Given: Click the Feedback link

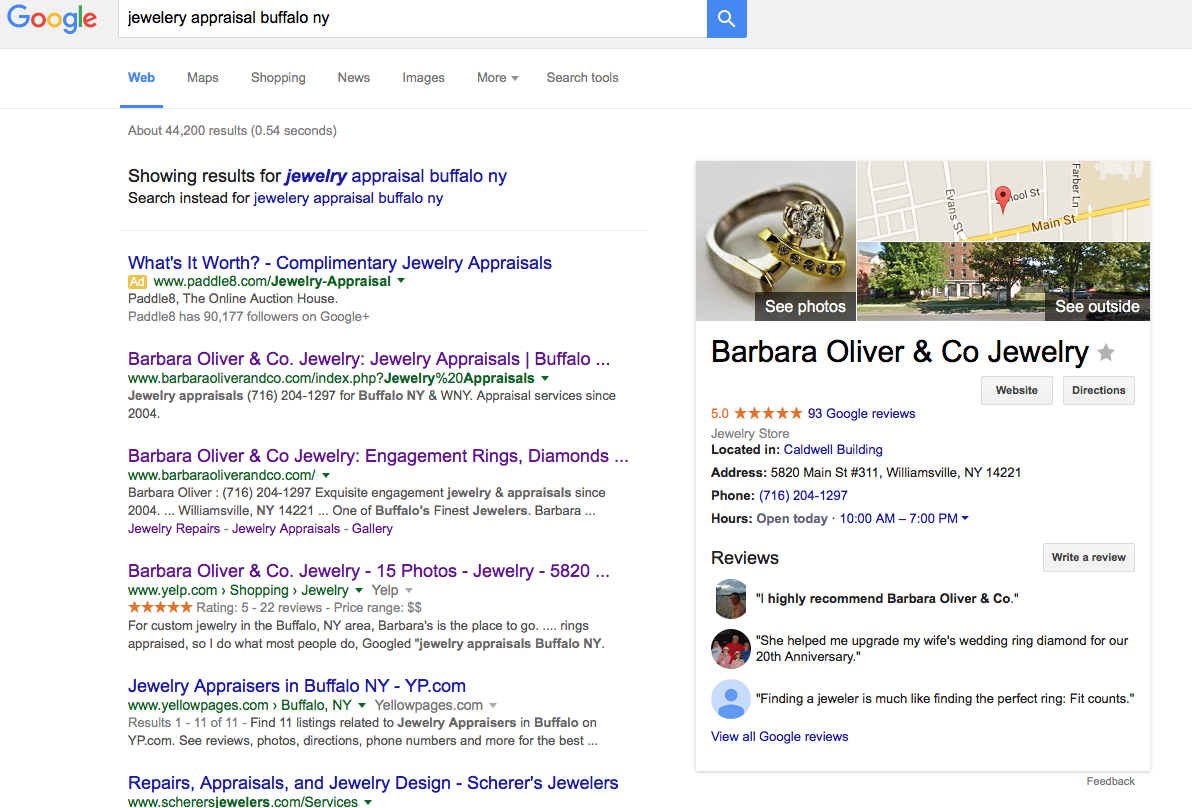Looking at the screenshot, I should 1110,781.
